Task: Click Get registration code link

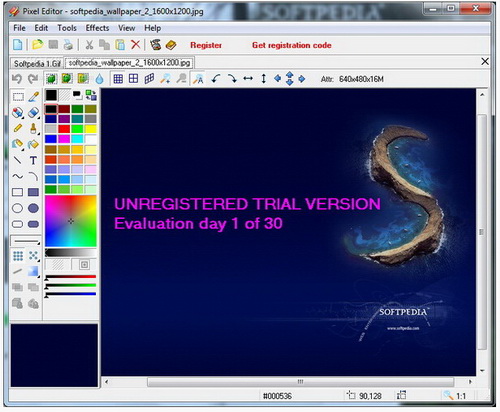Action: 292,45
